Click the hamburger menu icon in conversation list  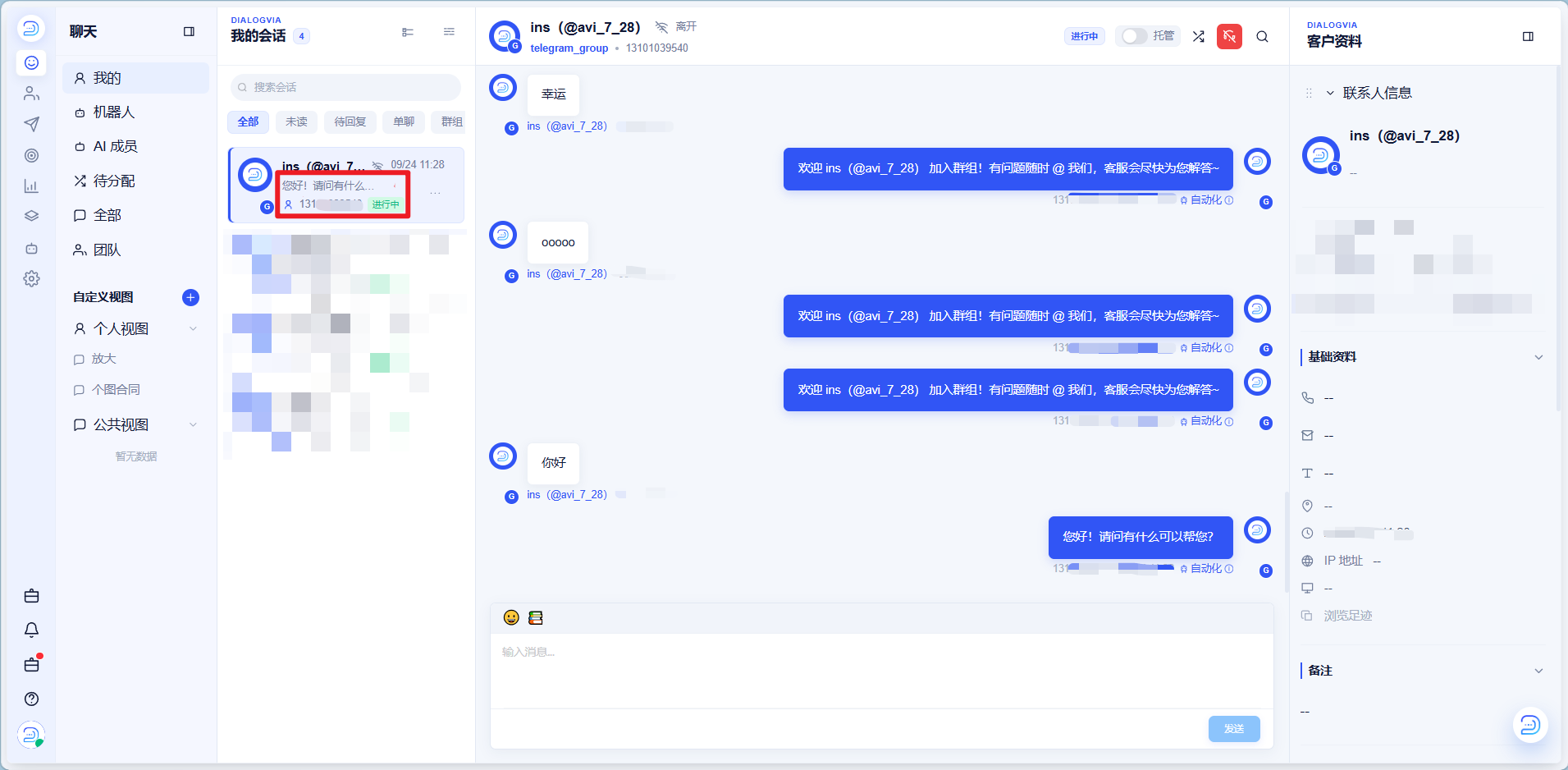(x=449, y=32)
